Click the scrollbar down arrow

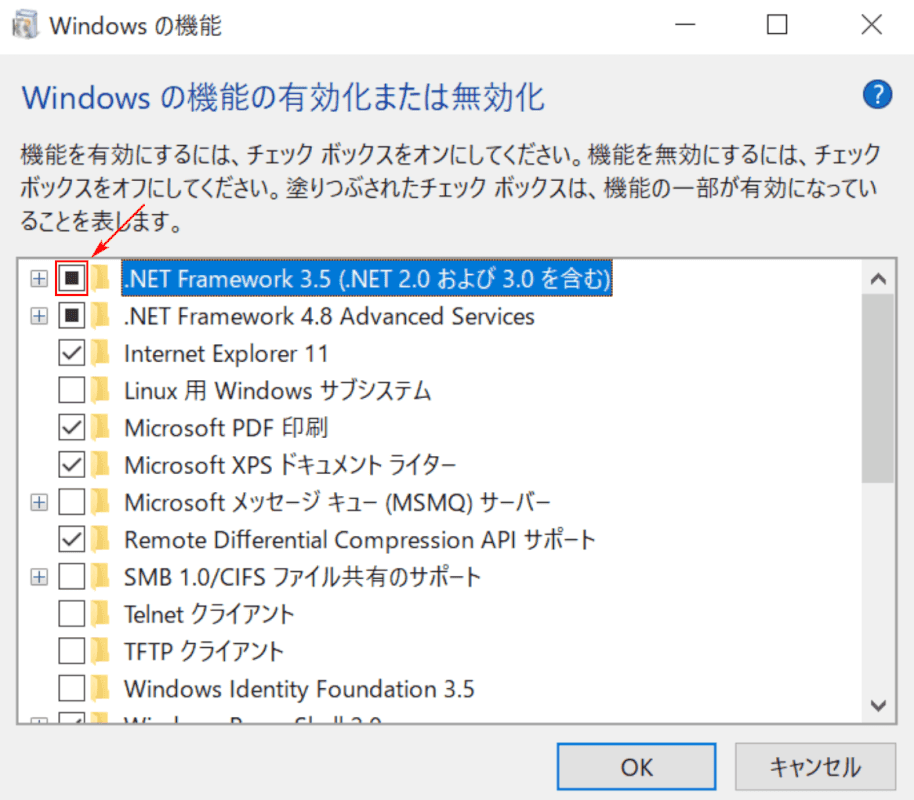[x=878, y=706]
